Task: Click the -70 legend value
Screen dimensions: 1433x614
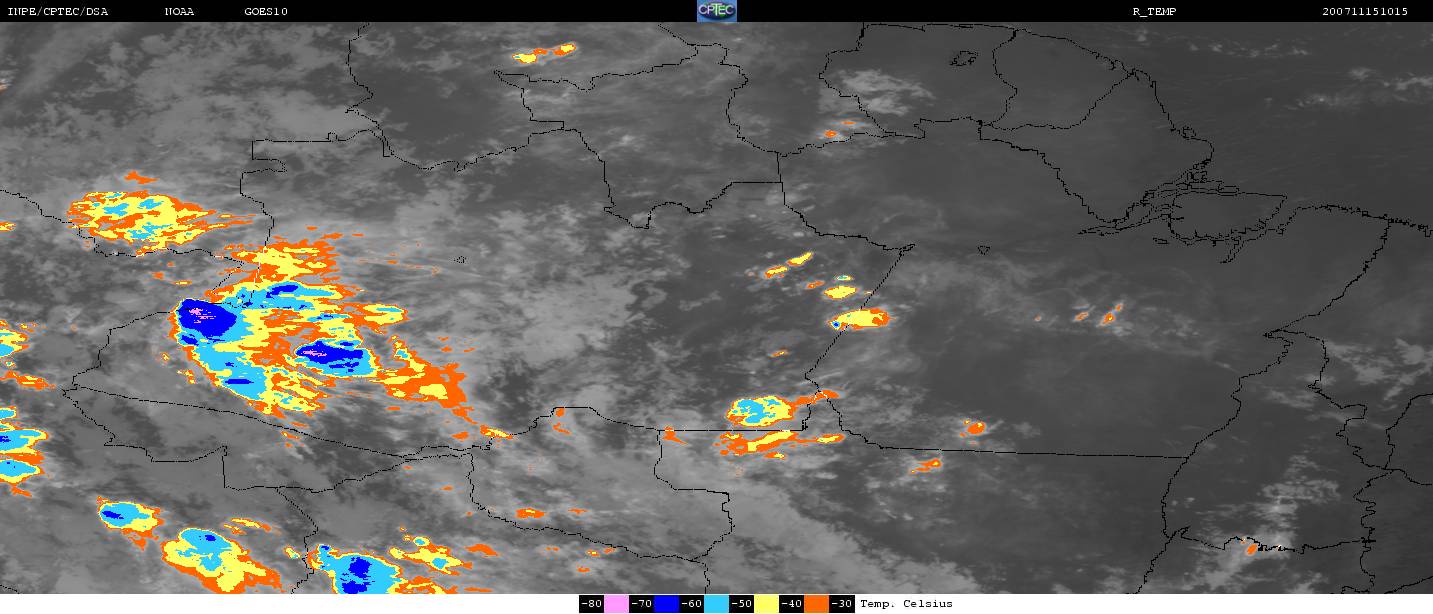Action: tap(641, 604)
